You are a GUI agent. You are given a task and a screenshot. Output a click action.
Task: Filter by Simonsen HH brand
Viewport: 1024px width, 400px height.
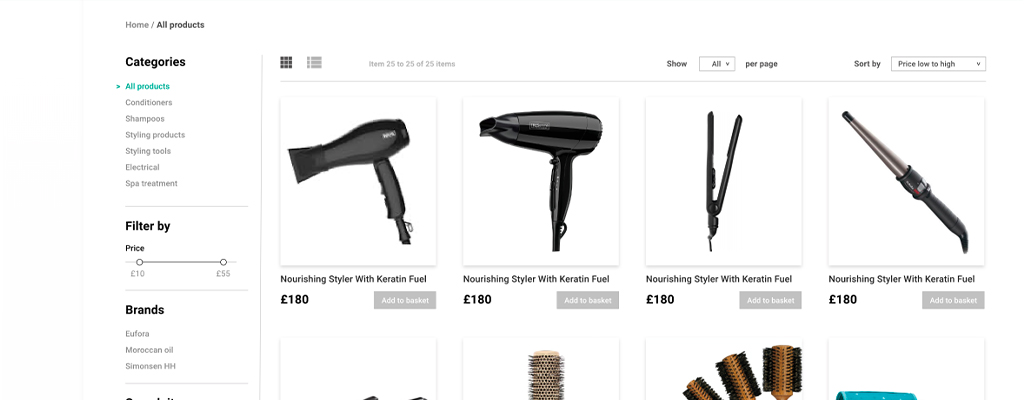tap(150, 367)
